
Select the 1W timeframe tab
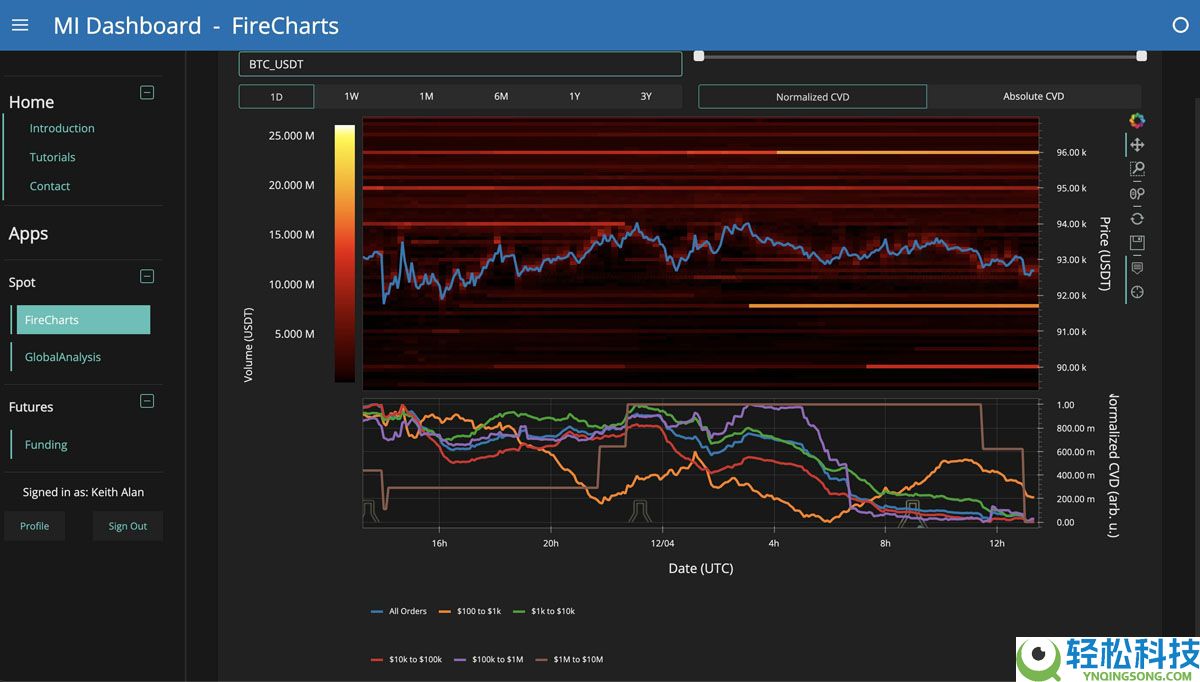[x=351, y=96]
